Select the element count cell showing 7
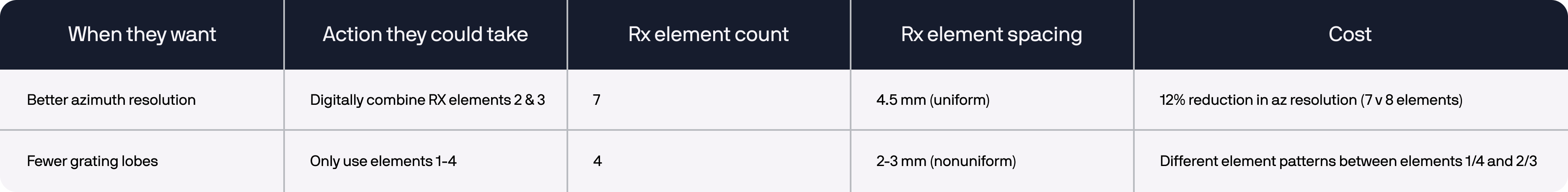The height and width of the screenshot is (192, 1568). [x=709, y=100]
